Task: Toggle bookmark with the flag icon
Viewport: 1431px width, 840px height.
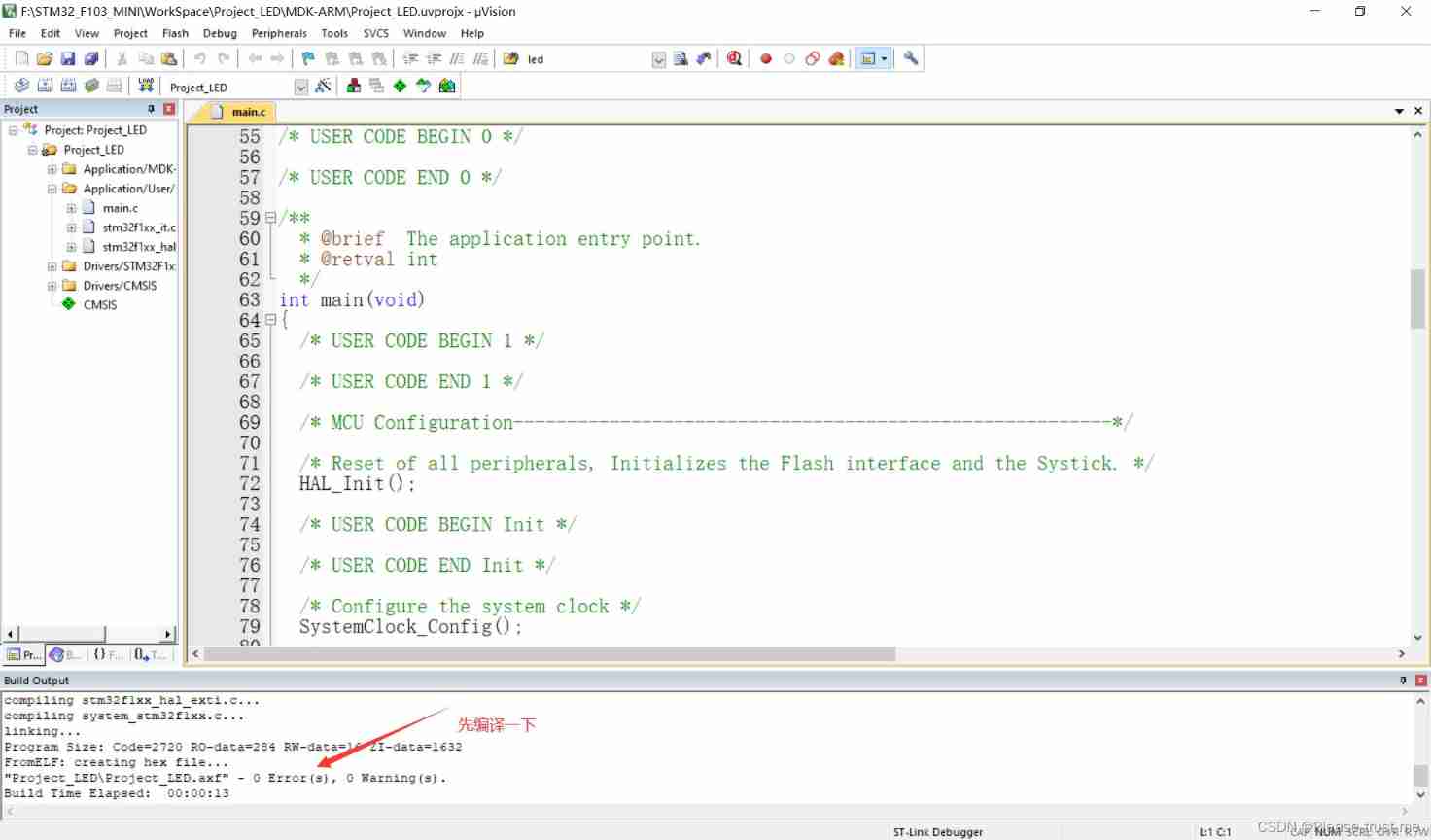Action: pos(308,58)
